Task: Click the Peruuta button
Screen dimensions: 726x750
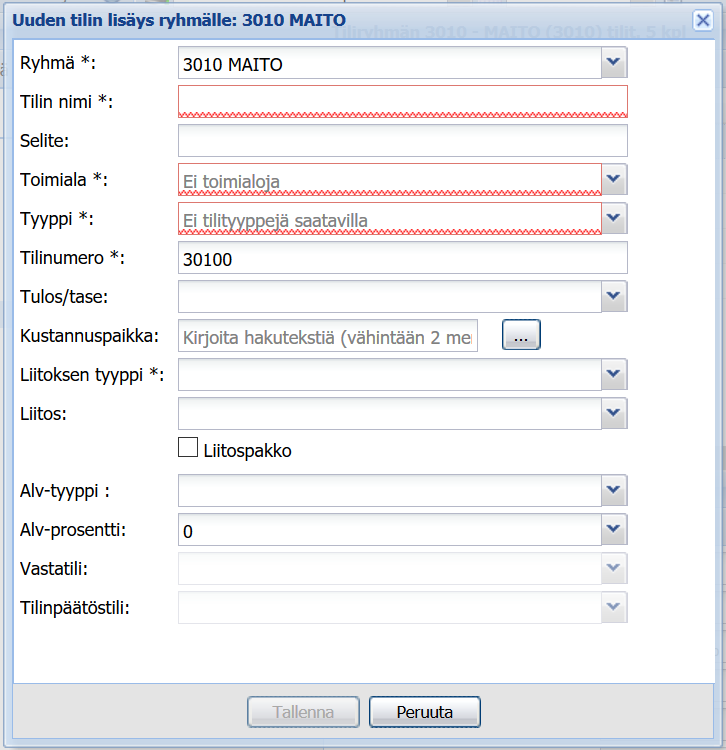Action: coord(425,712)
